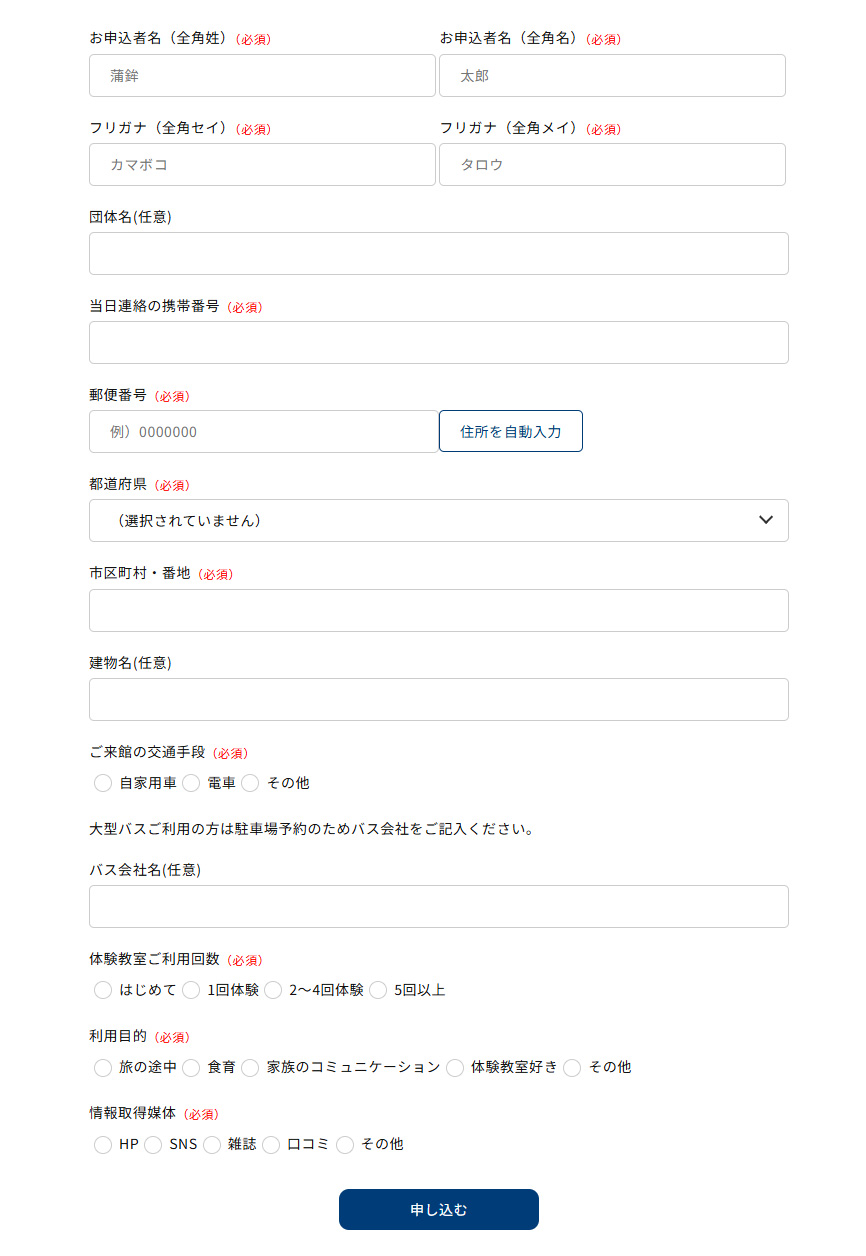Image resolution: width=866 pixels, height=1256 pixels.
Task: Submit the form with 申し込む
Action: pyautogui.click(x=439, y=1209)
